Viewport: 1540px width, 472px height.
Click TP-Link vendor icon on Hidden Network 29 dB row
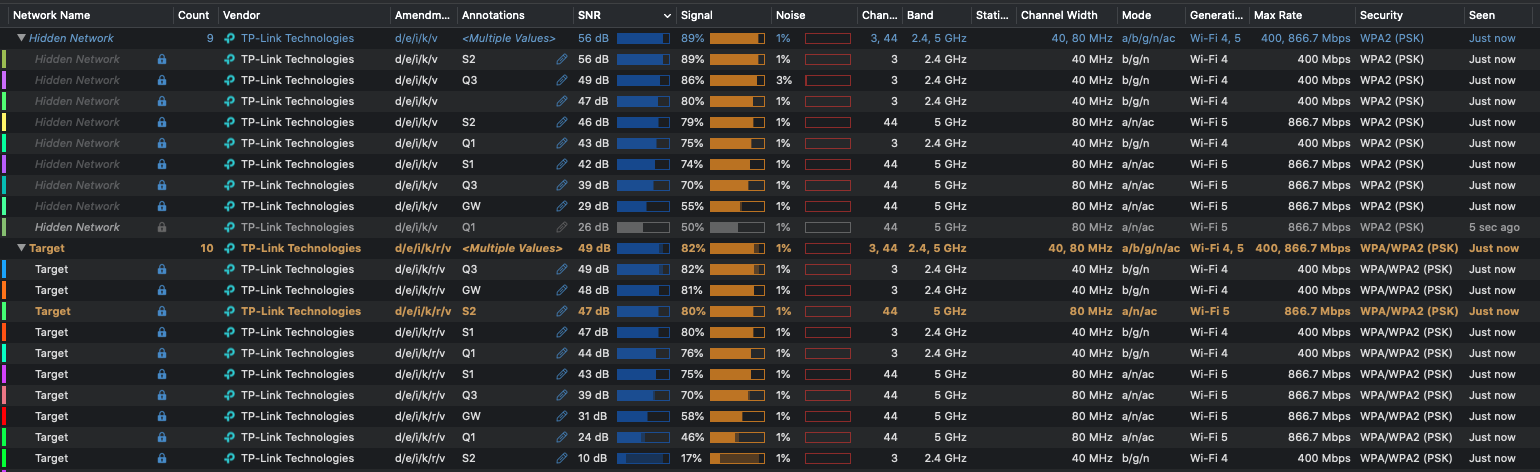click(230, 206)
